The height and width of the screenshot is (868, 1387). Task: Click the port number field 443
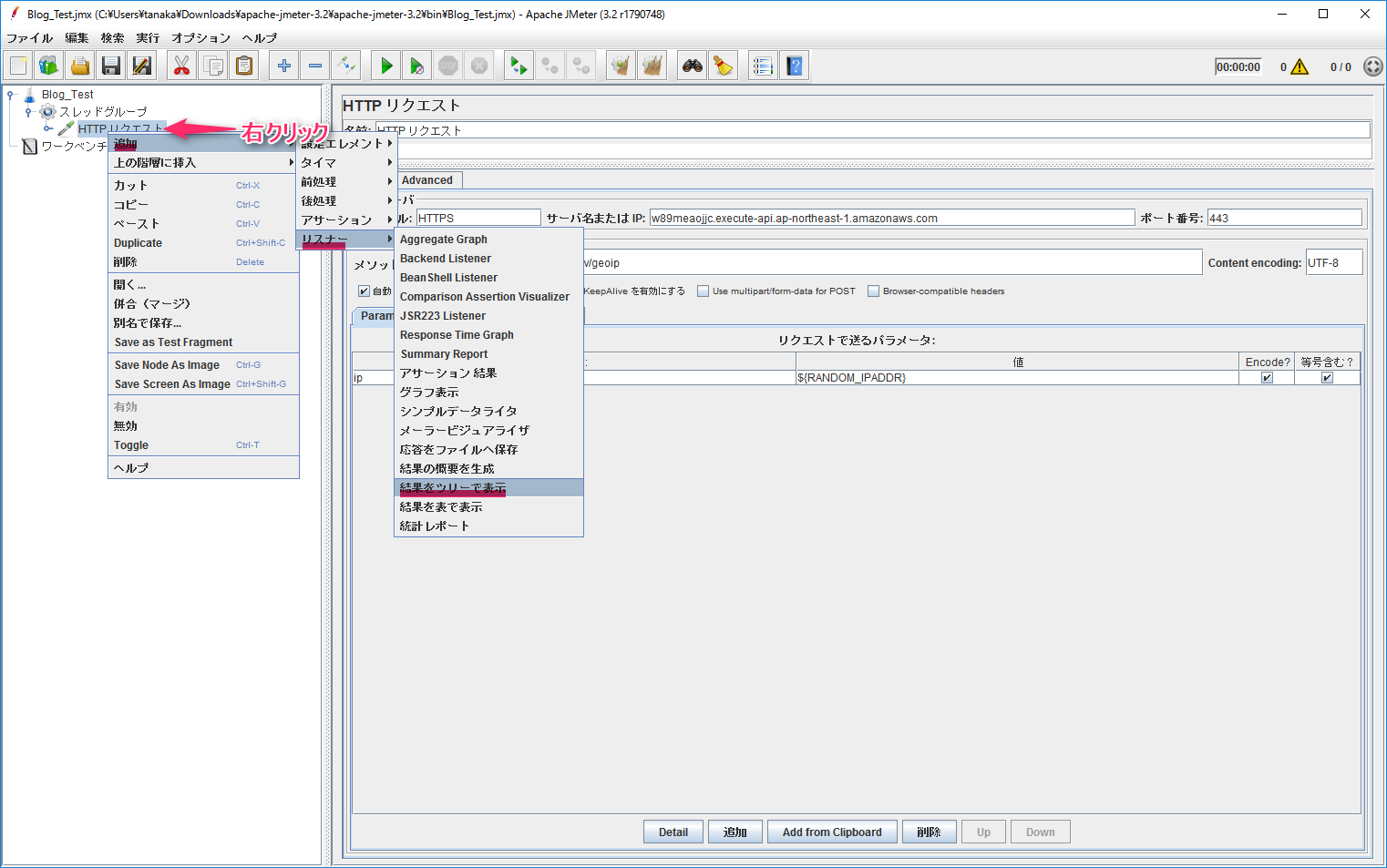[x=1284, y=219]
